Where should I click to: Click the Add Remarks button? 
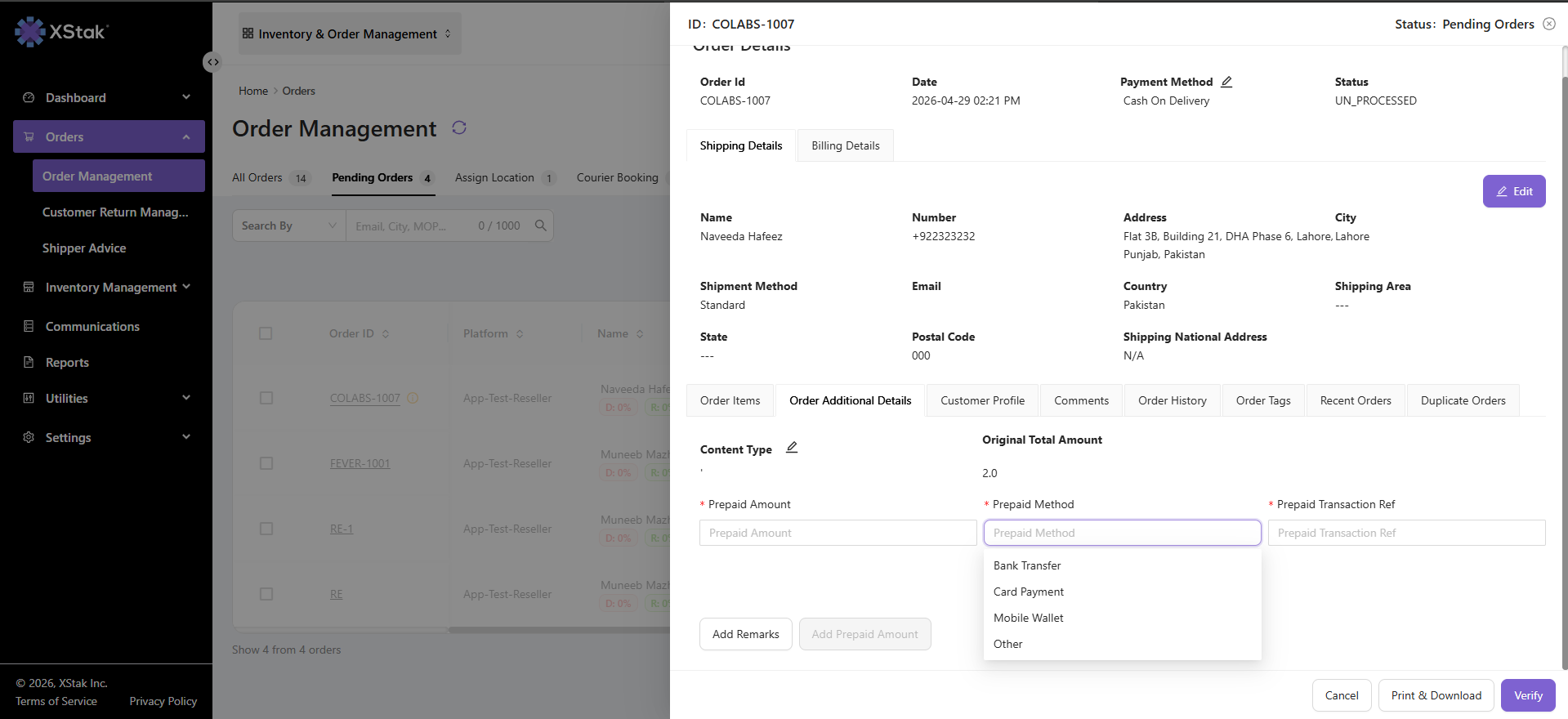pos(746,634)
